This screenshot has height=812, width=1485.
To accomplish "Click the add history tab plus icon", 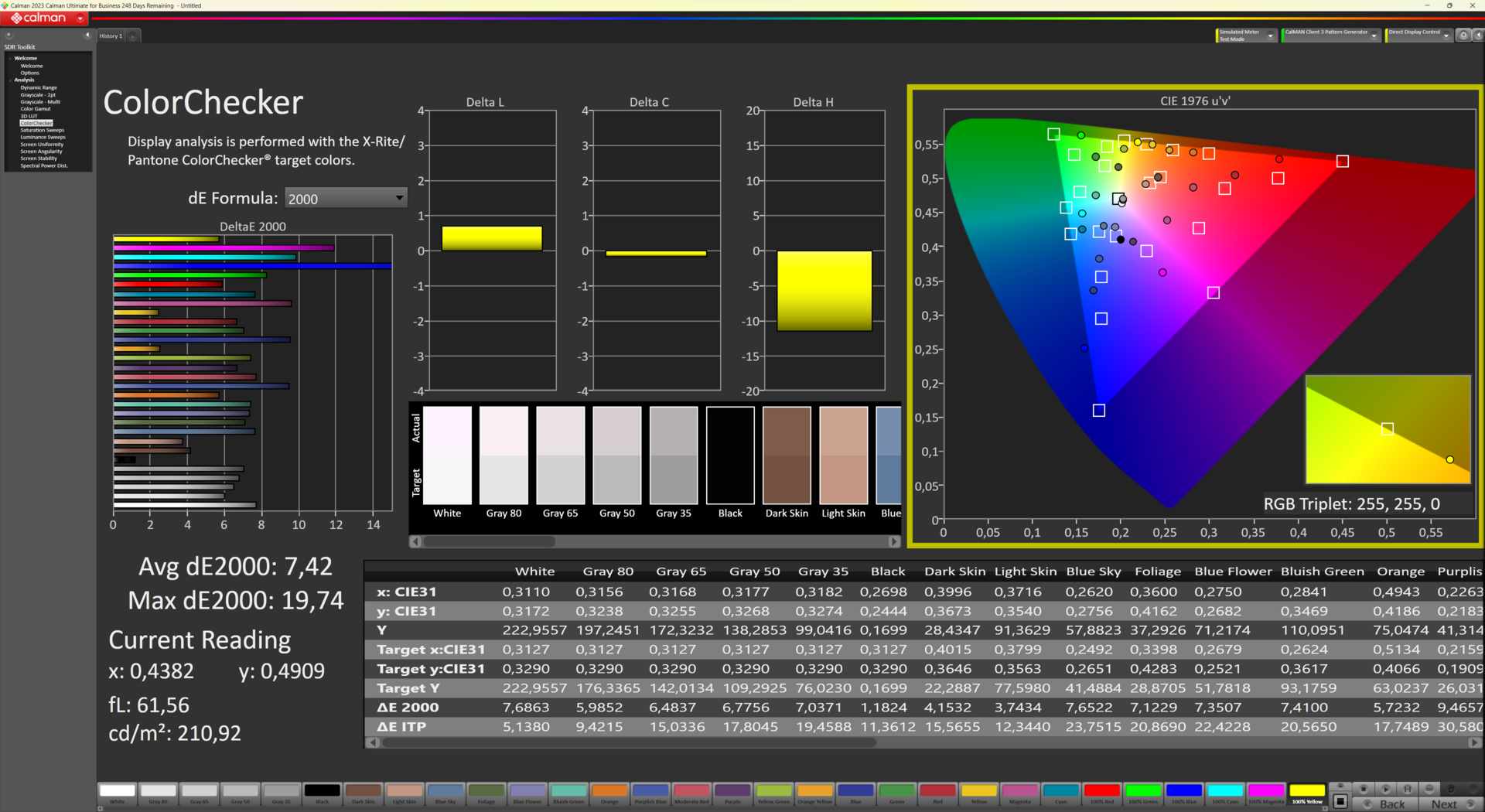I will tap(133, 36).
